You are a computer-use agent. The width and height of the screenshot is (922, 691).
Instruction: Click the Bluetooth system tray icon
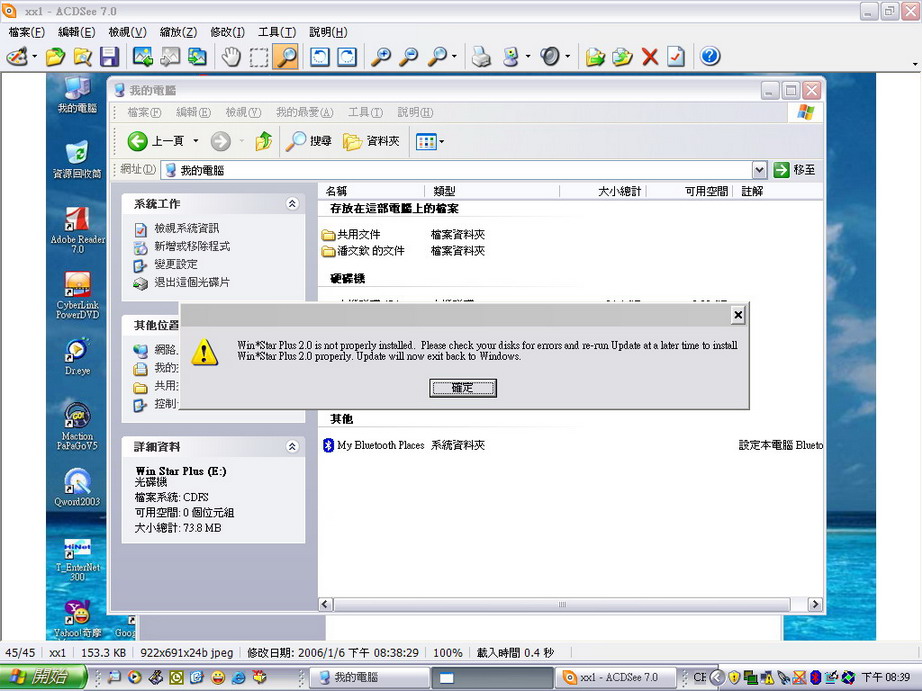[815, 677]
